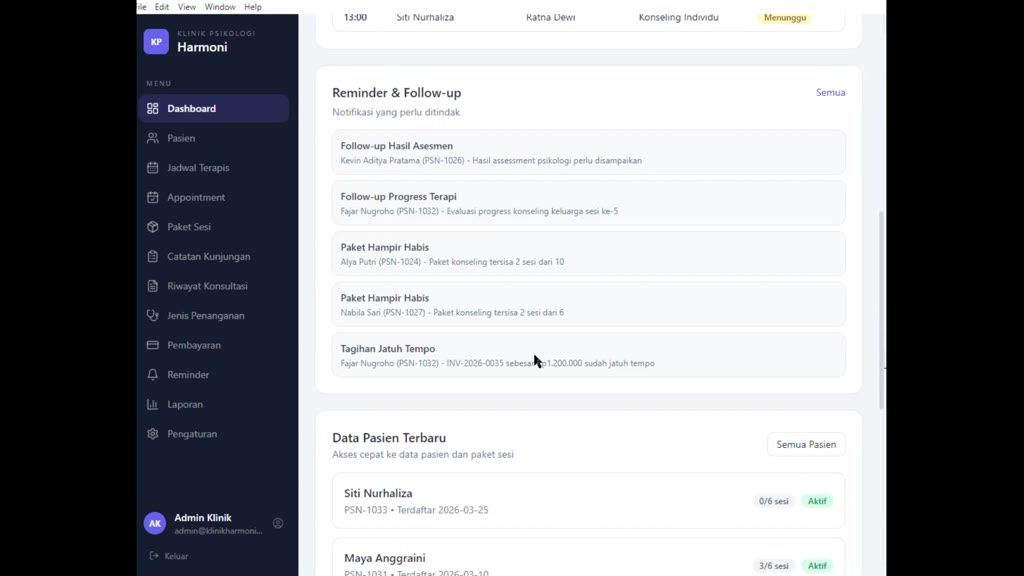Click the Appointment calendar-check icon
Viewport: 1024px width, 576px height.
153,197
